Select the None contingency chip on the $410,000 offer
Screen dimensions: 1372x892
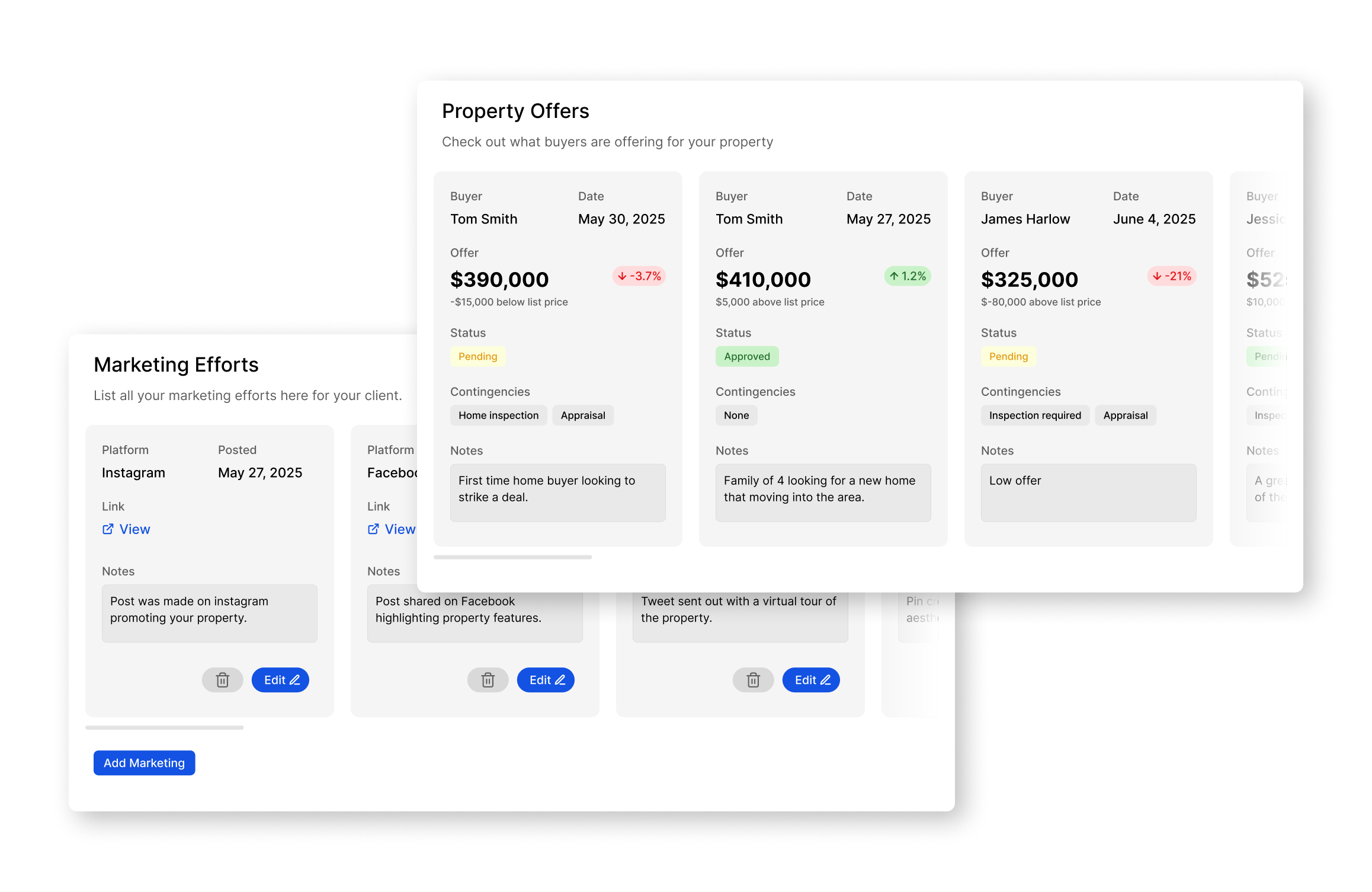pyautogui.click(x=736, y=415)
